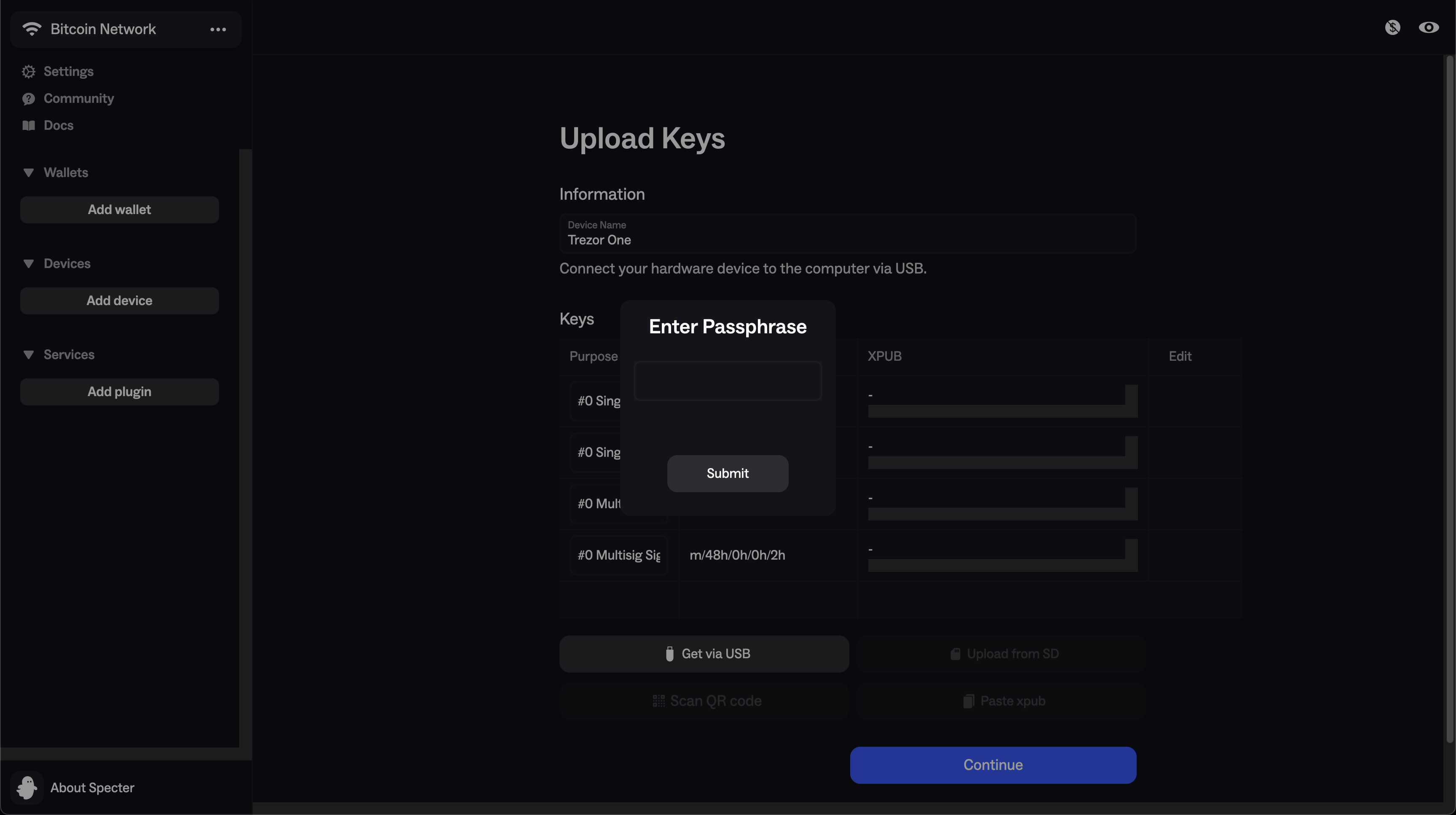This screenshot has height=815, width=1456.
Task: Click the Specter ghost logo
Action: [27, 788]
